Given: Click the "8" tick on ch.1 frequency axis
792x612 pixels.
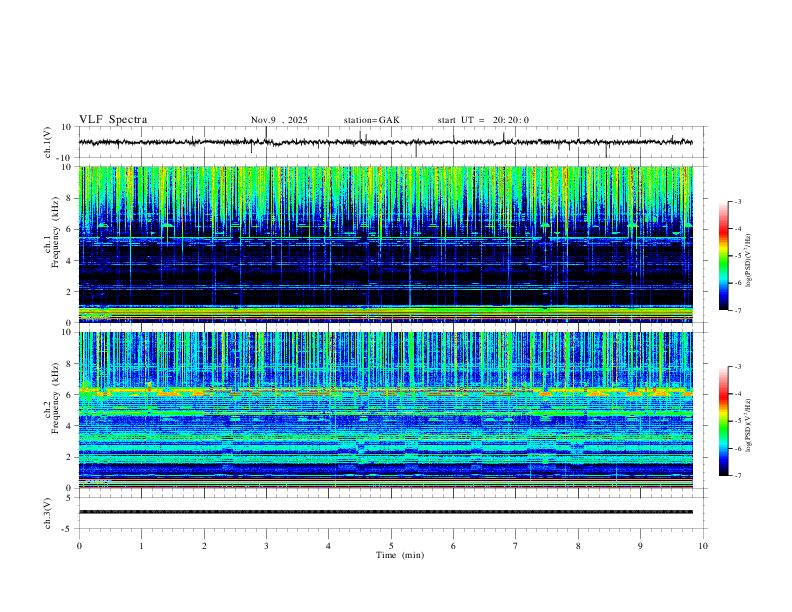Looking at the screenshot, I should click(69, 198).
